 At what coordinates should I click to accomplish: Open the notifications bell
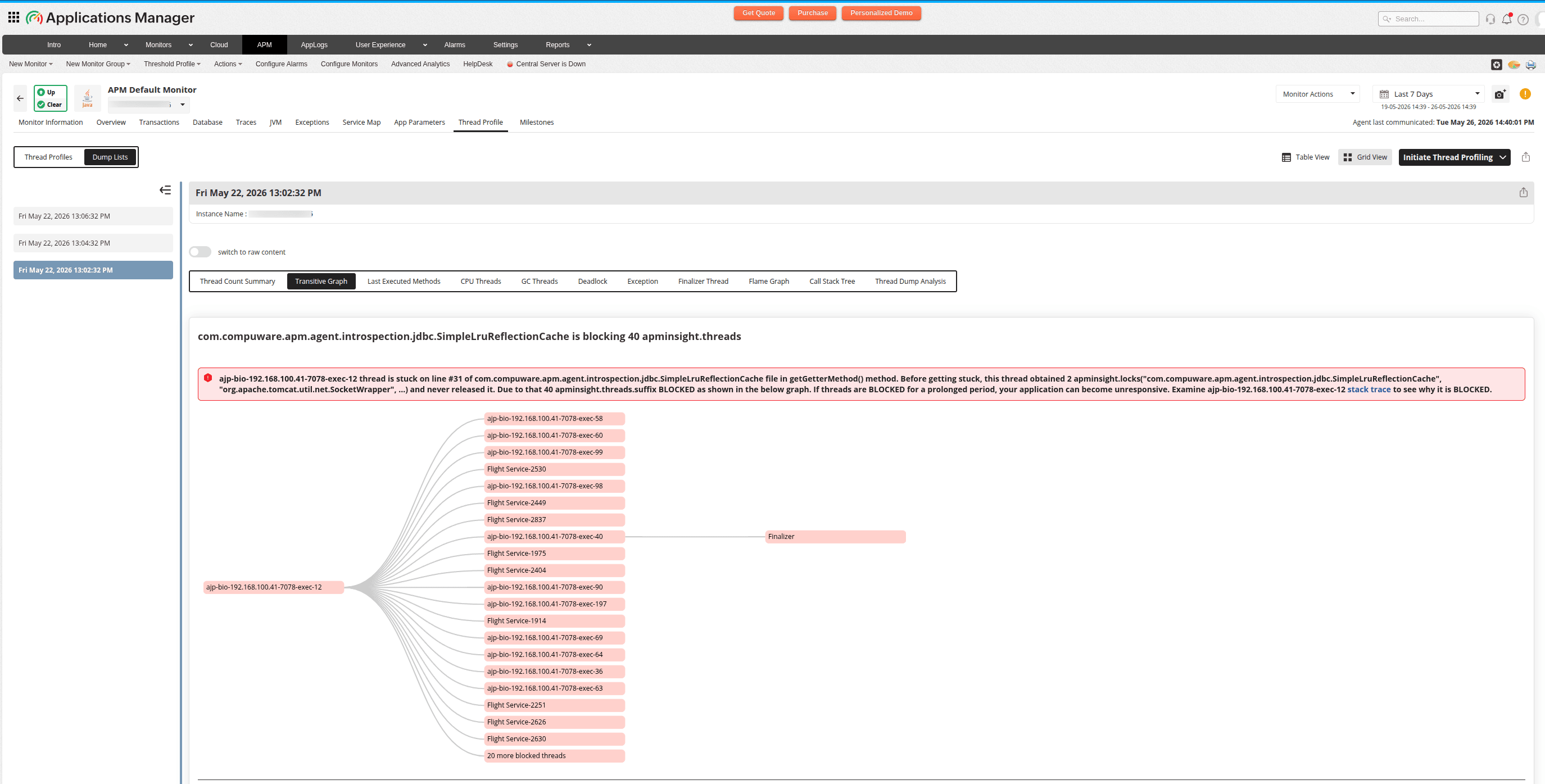(x=1507, y=19)
